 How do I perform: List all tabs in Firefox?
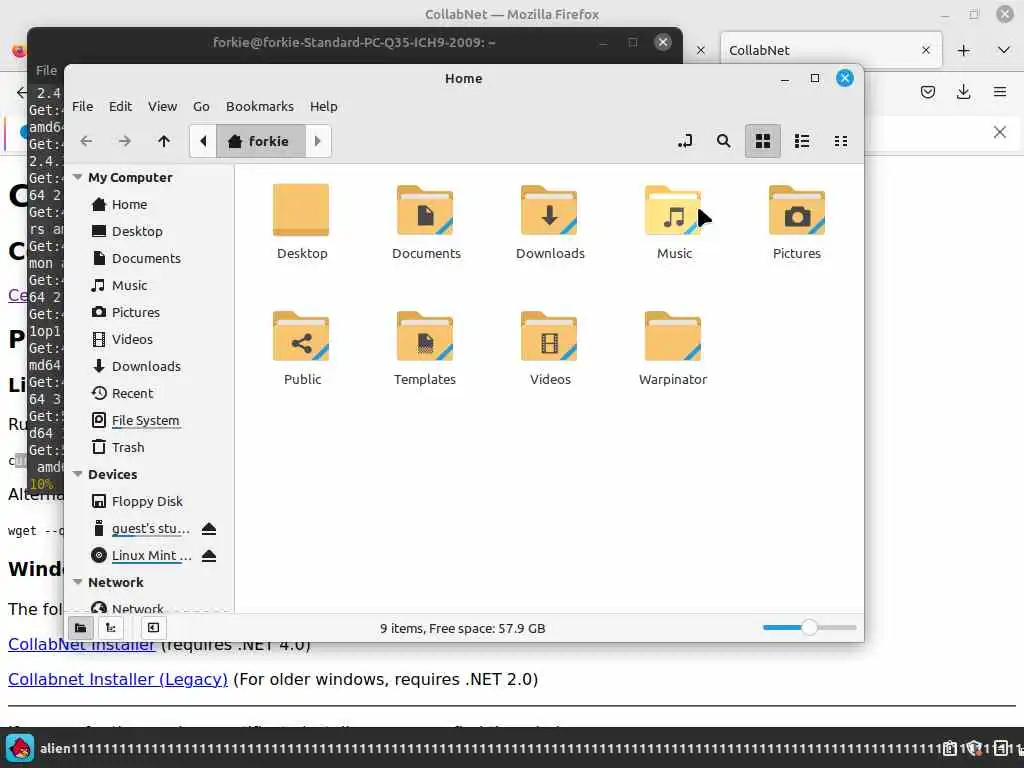(x=1004, y=50)
